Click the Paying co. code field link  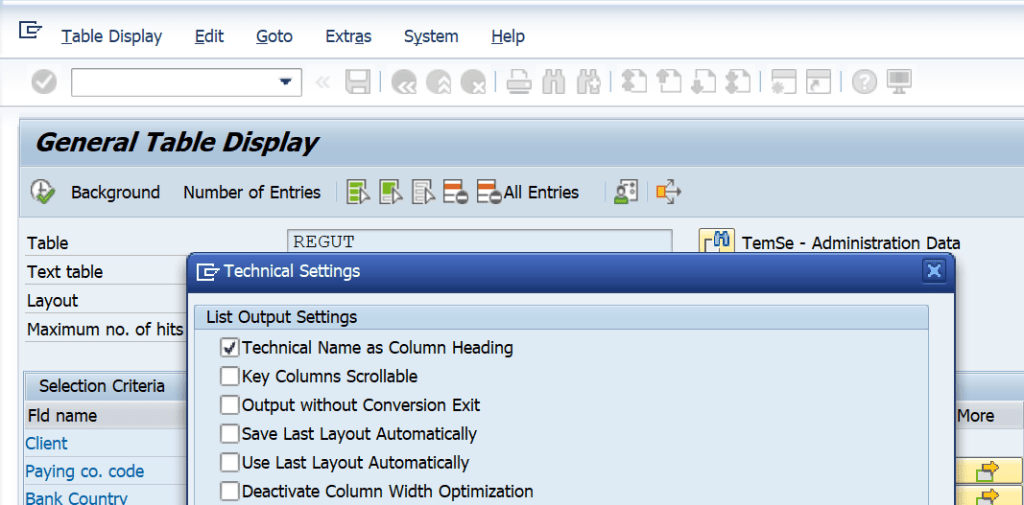click(85, 472)
